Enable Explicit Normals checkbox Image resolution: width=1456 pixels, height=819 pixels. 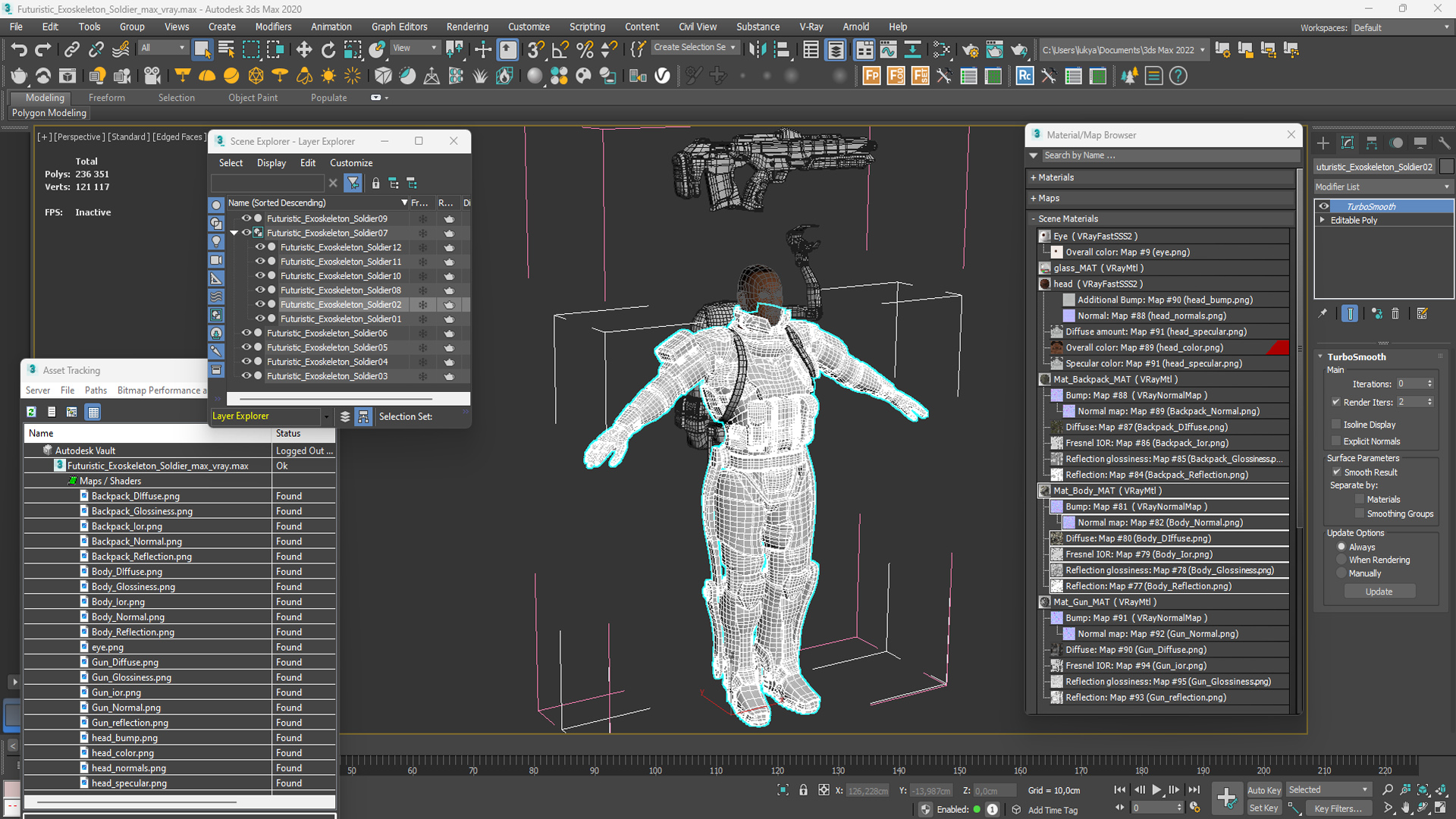point(1336,441)
